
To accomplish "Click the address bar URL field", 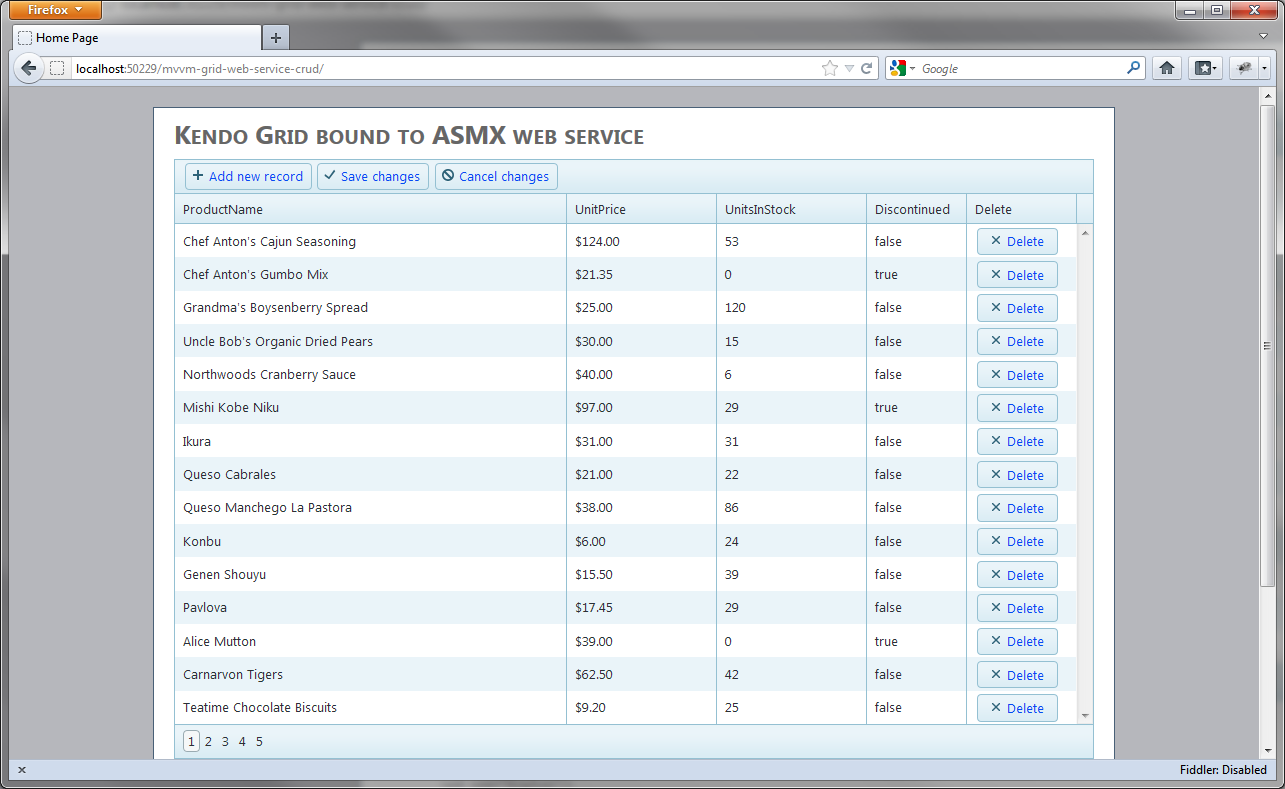I will click(x=440, y=68).
